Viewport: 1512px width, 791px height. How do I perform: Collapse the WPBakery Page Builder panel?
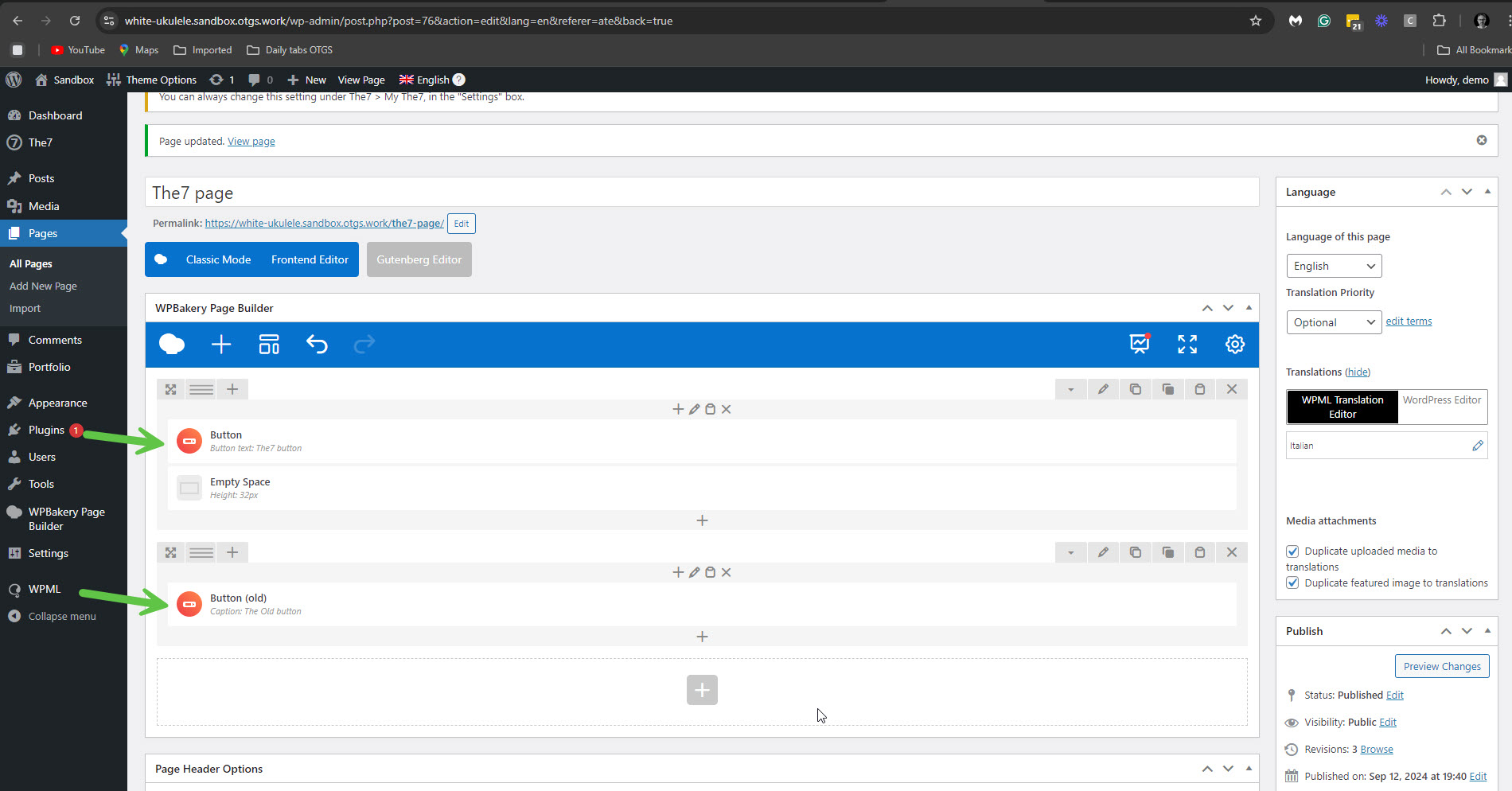[x=1249, y=308]
